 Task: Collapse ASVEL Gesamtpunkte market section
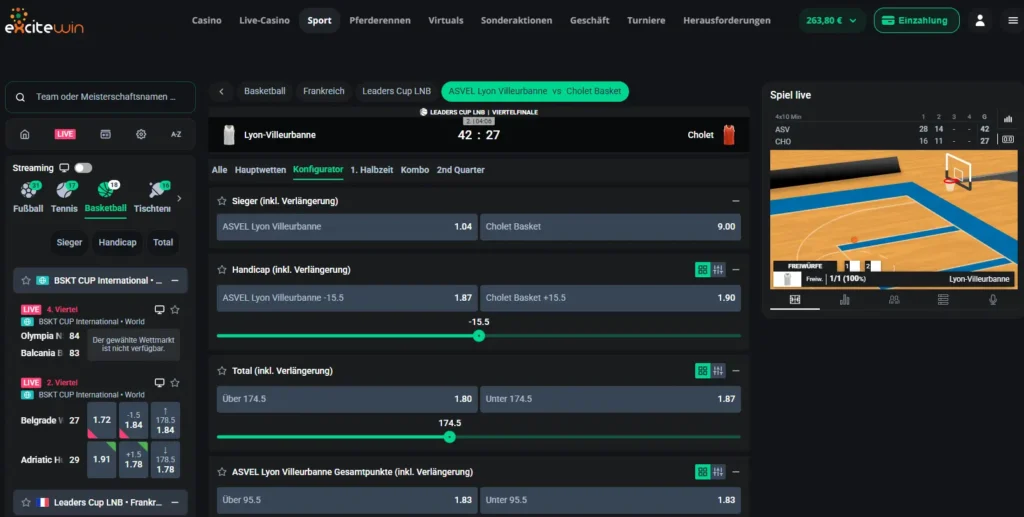click(736, 472)
